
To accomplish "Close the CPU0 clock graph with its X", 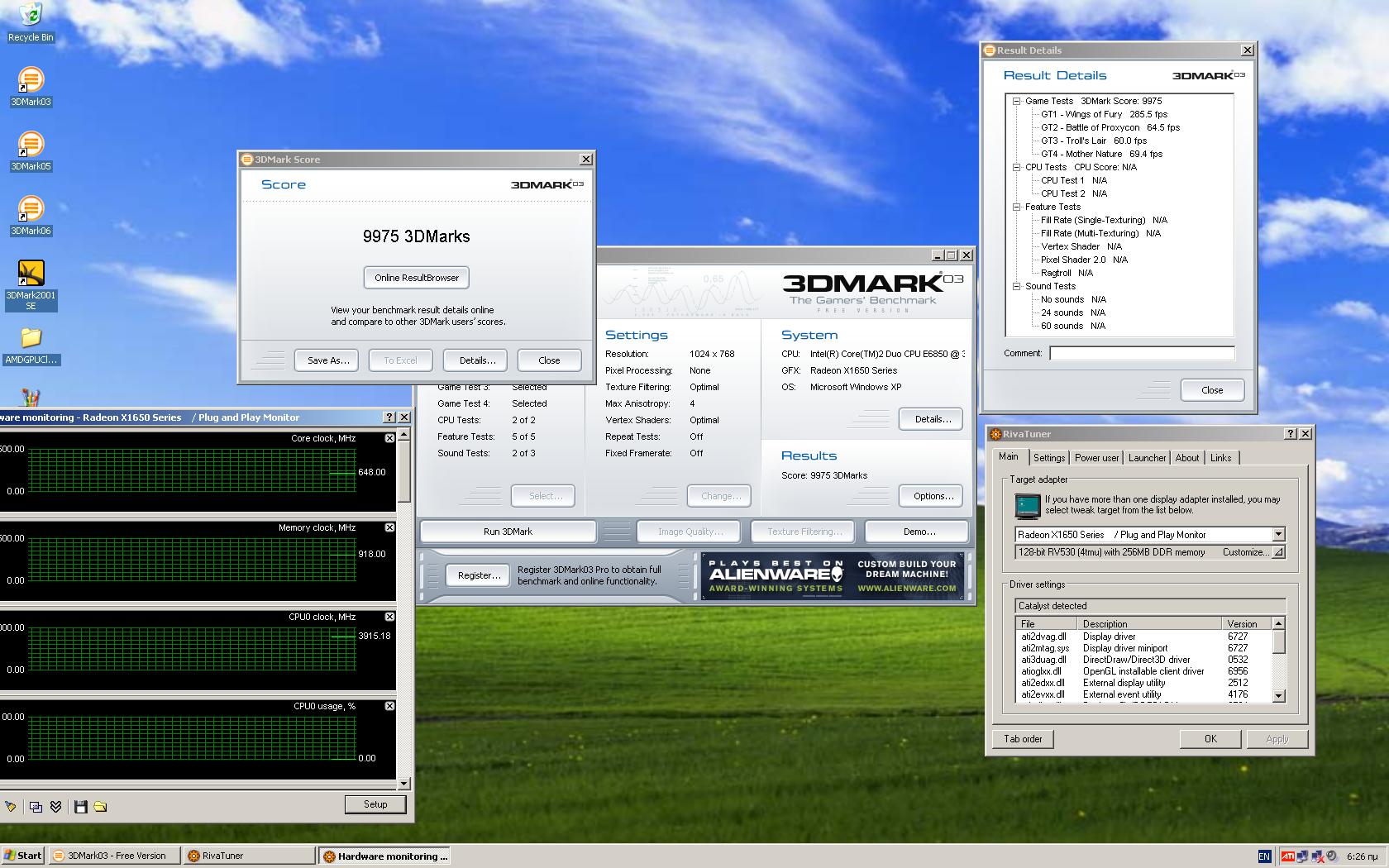I will (389, 617).
